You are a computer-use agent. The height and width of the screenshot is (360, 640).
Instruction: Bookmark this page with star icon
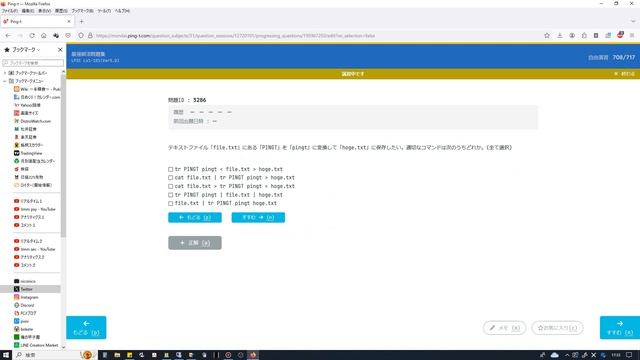click(547, 36)
